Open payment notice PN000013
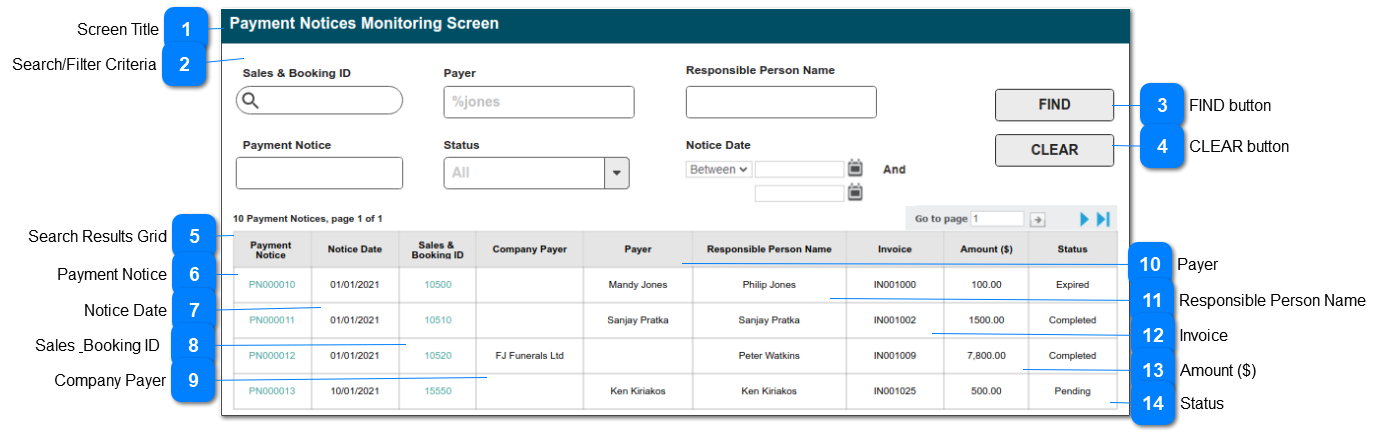This screenshot has width=1382, height=436. [272, 391]
